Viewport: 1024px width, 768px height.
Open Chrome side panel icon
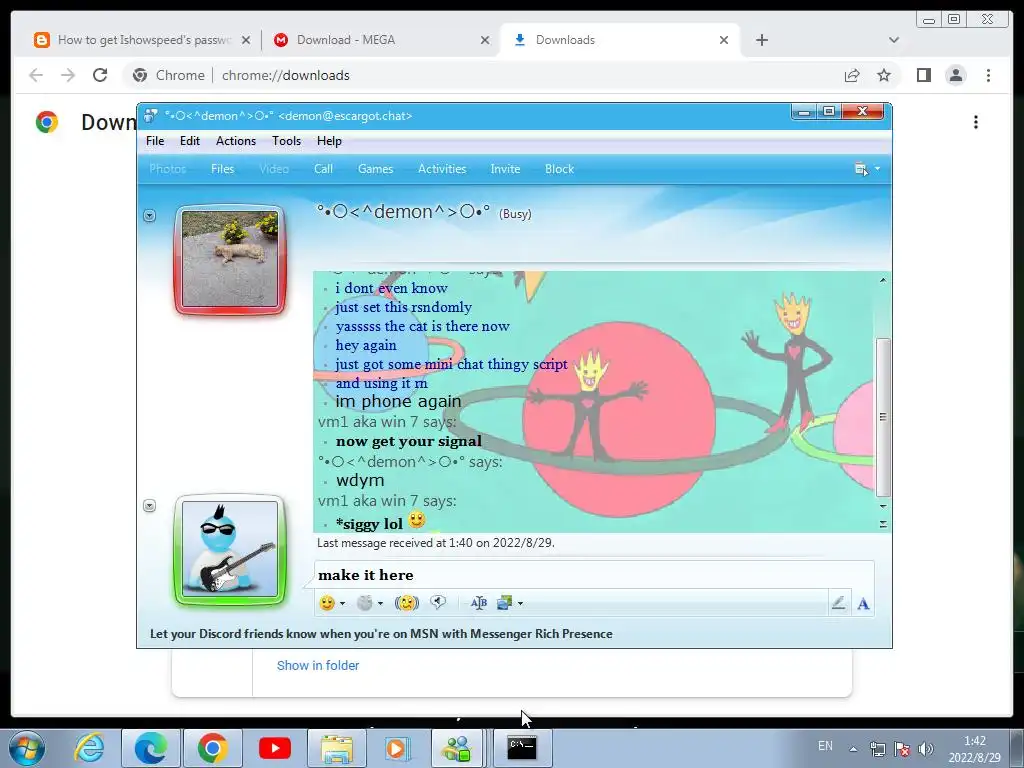pos(923,75)
